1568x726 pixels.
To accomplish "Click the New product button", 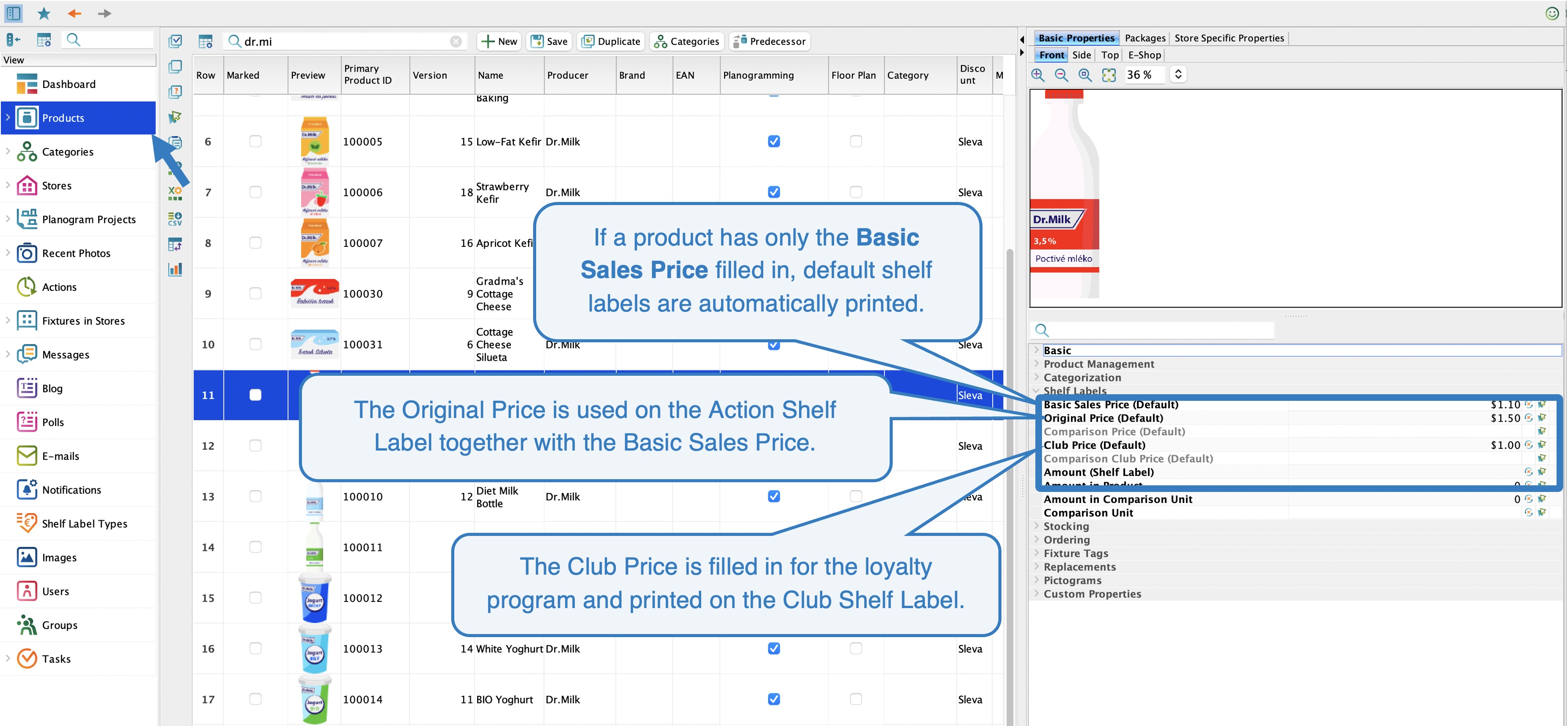I will pos(499,41).
